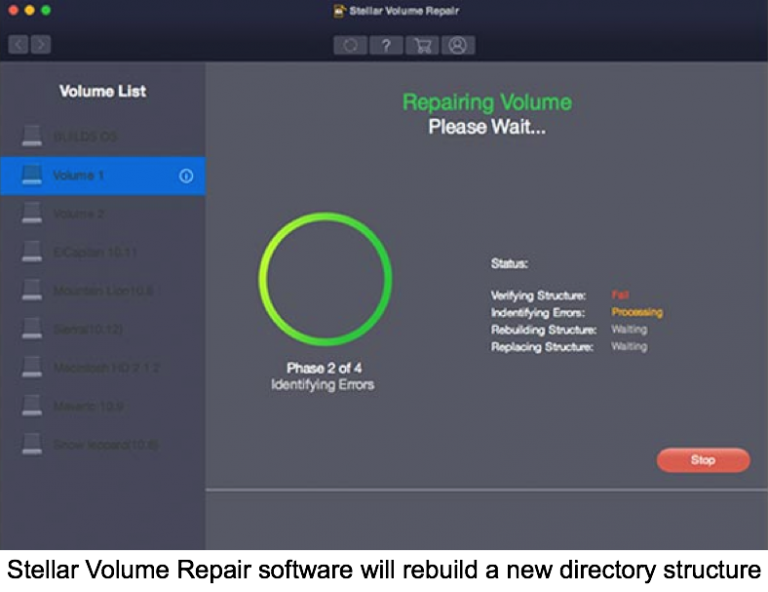The height and width of the screenshot is (592, 768).
Task: Open the user account profile icon
Action: pyautogui.click(x=458, y=45)
